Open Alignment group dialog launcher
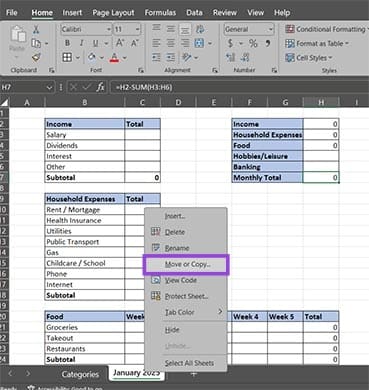Screen dimensions: 369x390 click(215, 70)
